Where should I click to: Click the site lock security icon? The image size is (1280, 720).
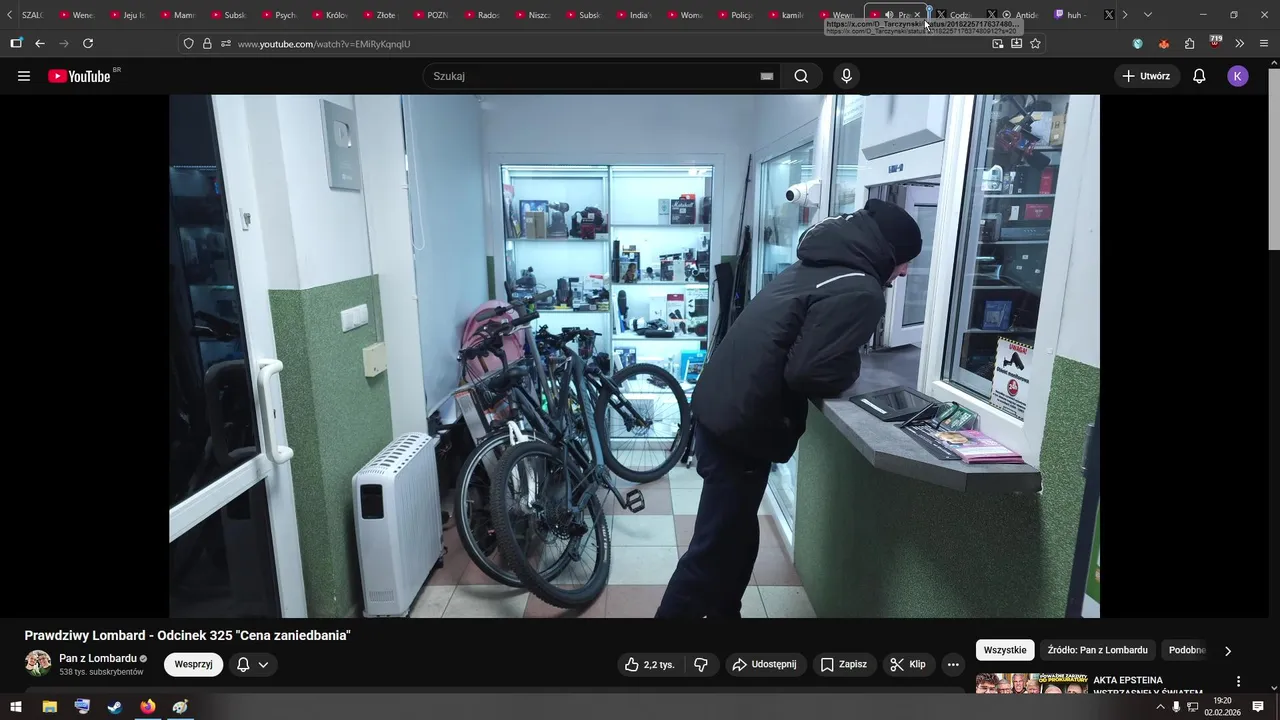point(207,44)
